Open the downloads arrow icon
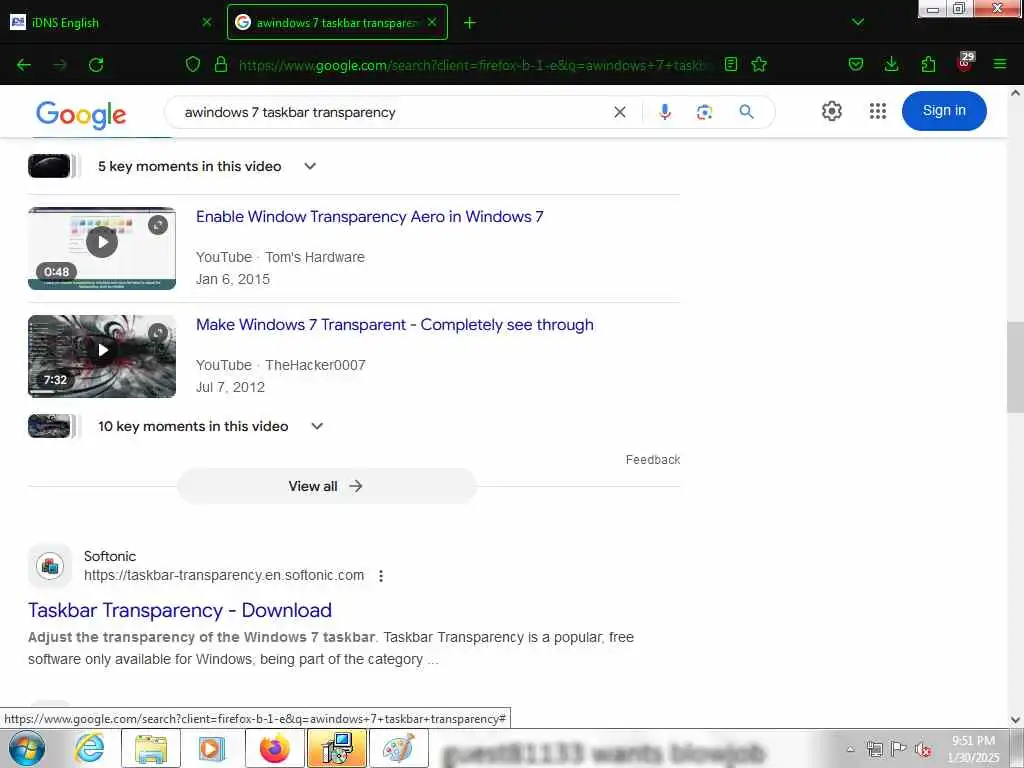This screenshot has width=1024, height=768. pos(891,64)
